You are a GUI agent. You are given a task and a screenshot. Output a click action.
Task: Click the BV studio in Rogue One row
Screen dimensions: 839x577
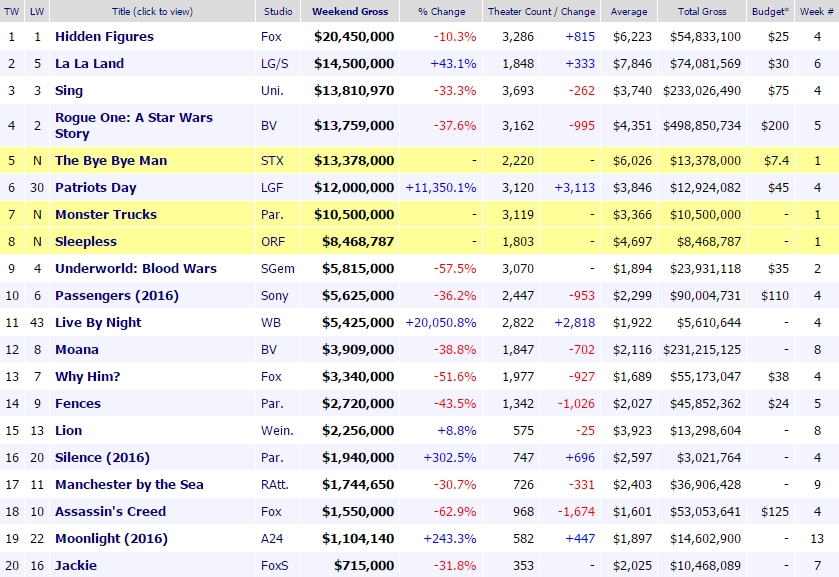point(269,125)
